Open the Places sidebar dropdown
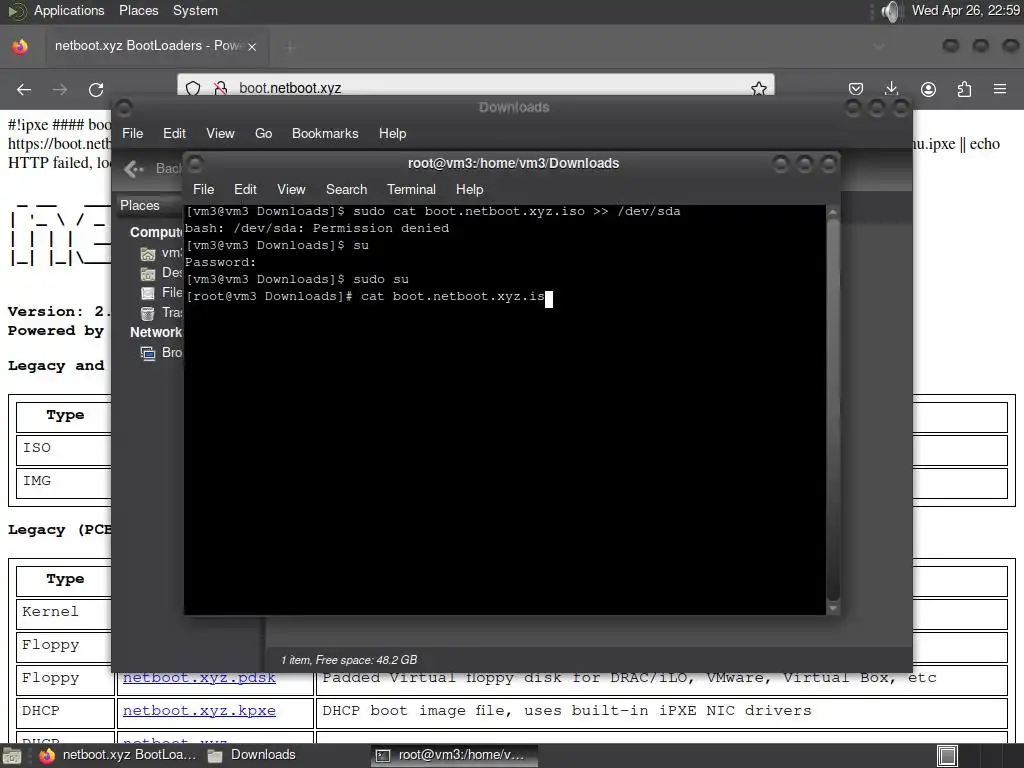The width and height of the screenshot is (1024, 768). click(149, 205)
